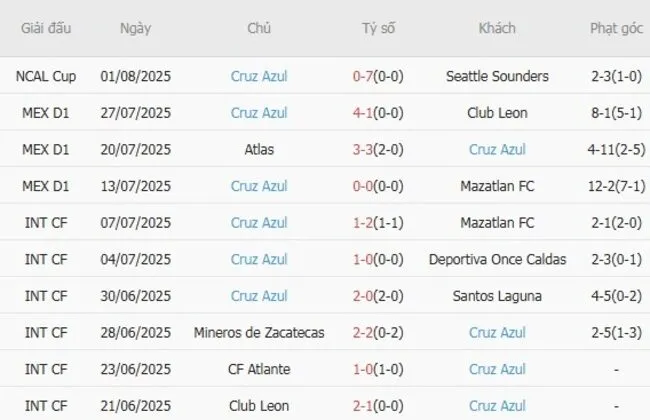Select the Santos Laguna team link

pyautogui.click(x=497, y=296)
